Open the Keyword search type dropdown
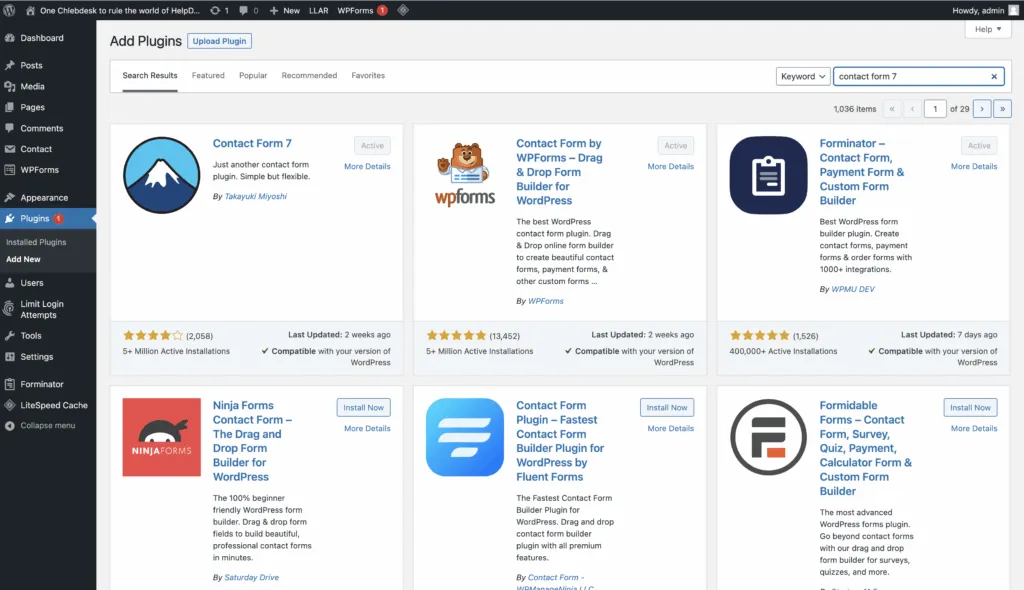 pos(803,76)
